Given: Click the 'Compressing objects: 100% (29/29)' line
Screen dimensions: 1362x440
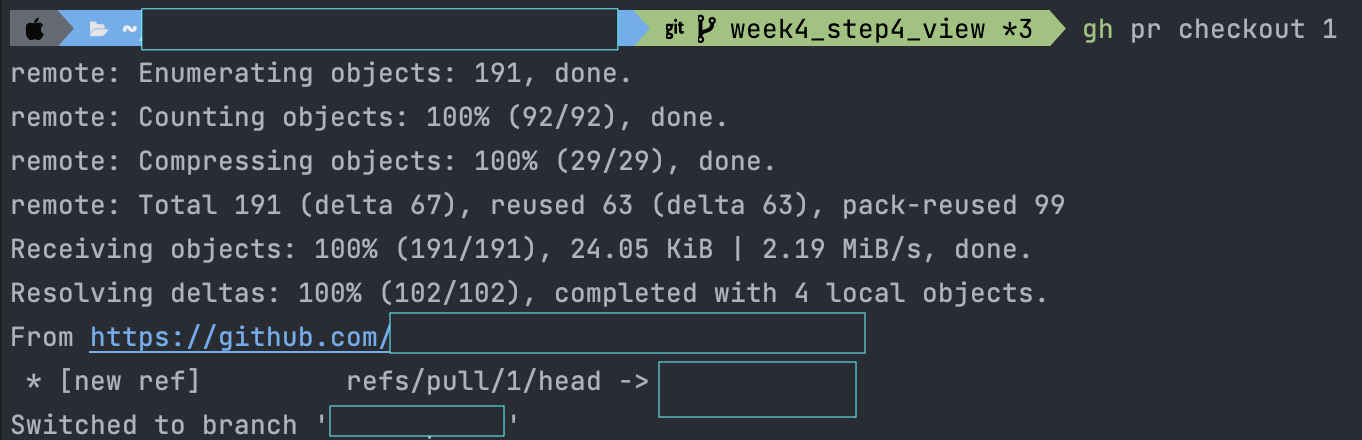Looking at the screenshot, I should [393, 161].
